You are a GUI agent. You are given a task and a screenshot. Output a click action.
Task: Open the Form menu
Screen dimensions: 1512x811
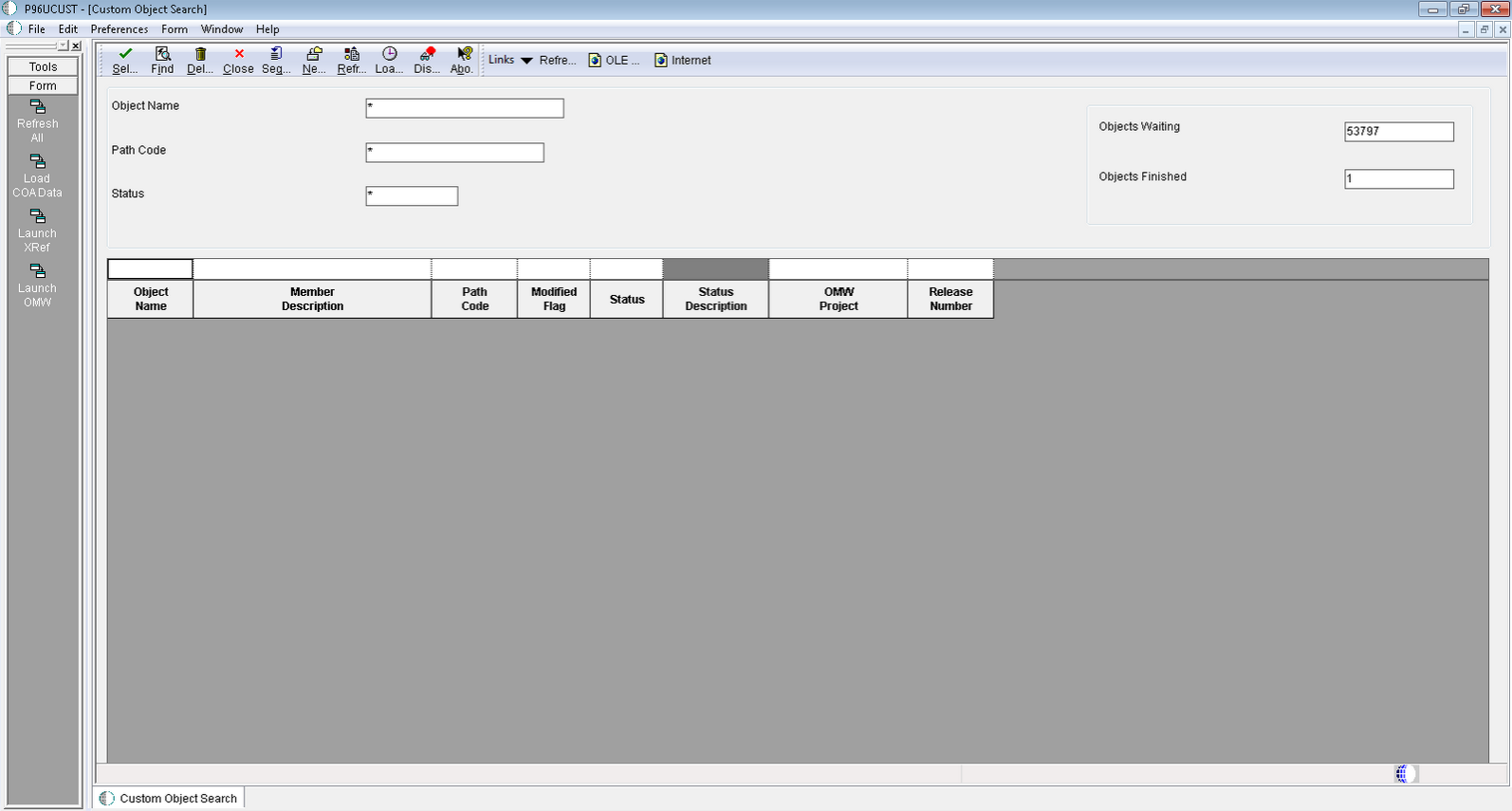tap(175, 29)
